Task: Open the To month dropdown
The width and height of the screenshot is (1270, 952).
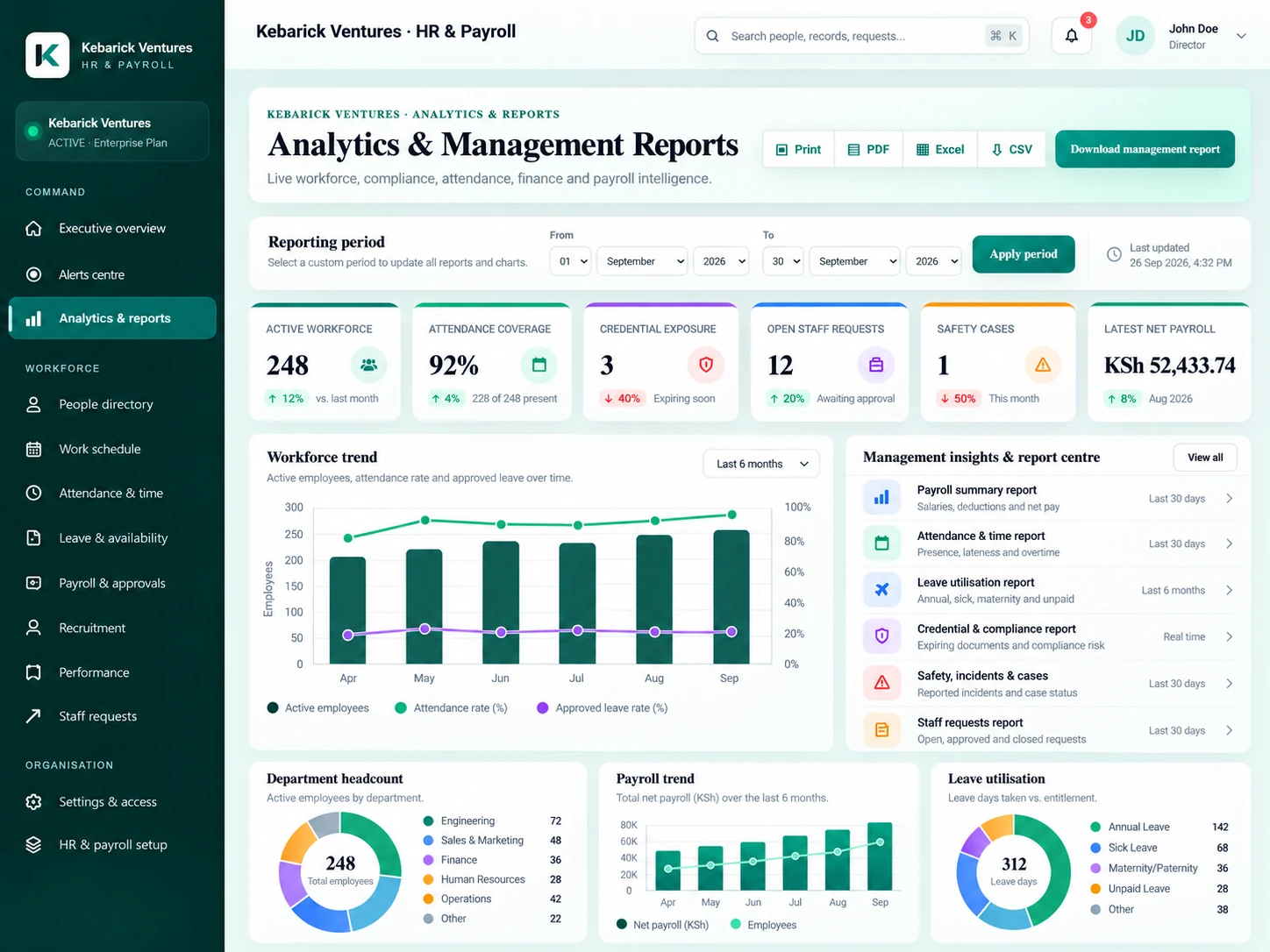Action: tap(854, 261)
